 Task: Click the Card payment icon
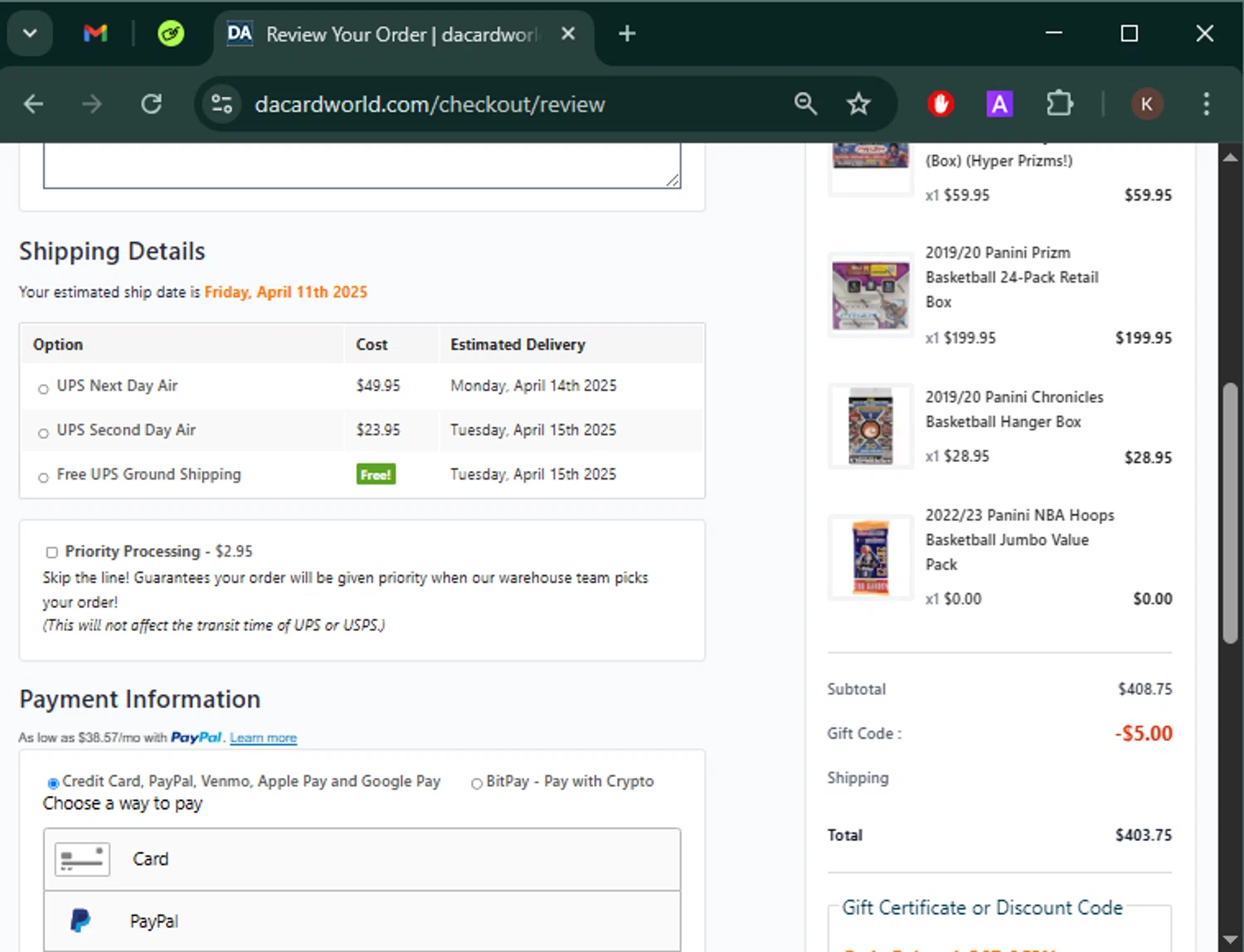pyautogui.click(x=82, y=859)
